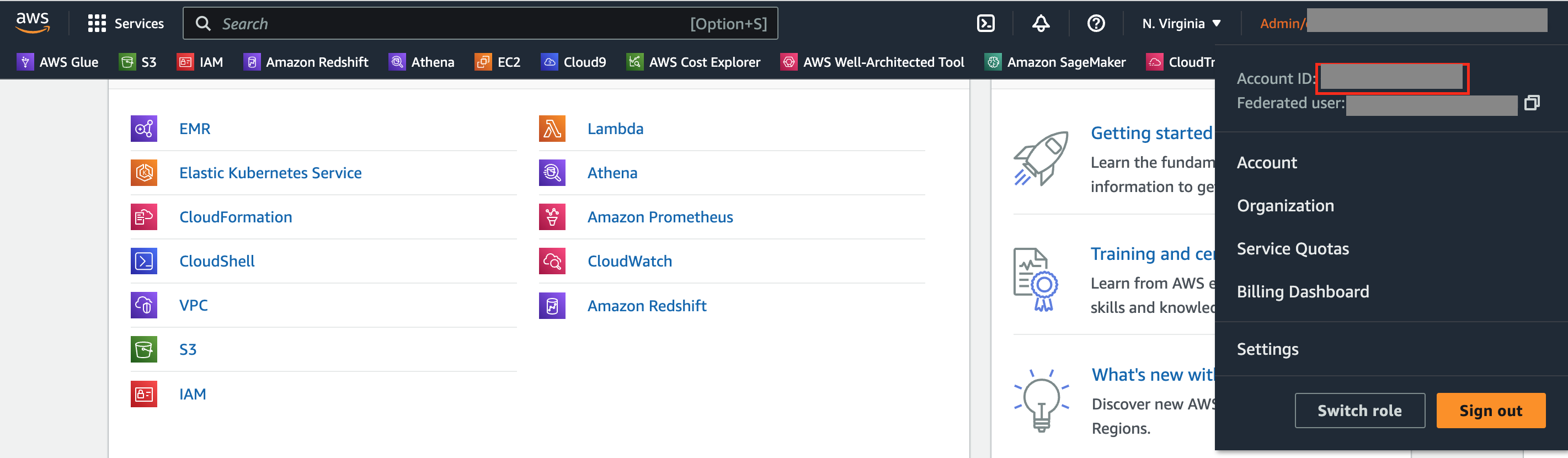Click into the Search input field
The width and height of the screenshot is (1568, 458).
pyautogui.click(x=480, y=24)
